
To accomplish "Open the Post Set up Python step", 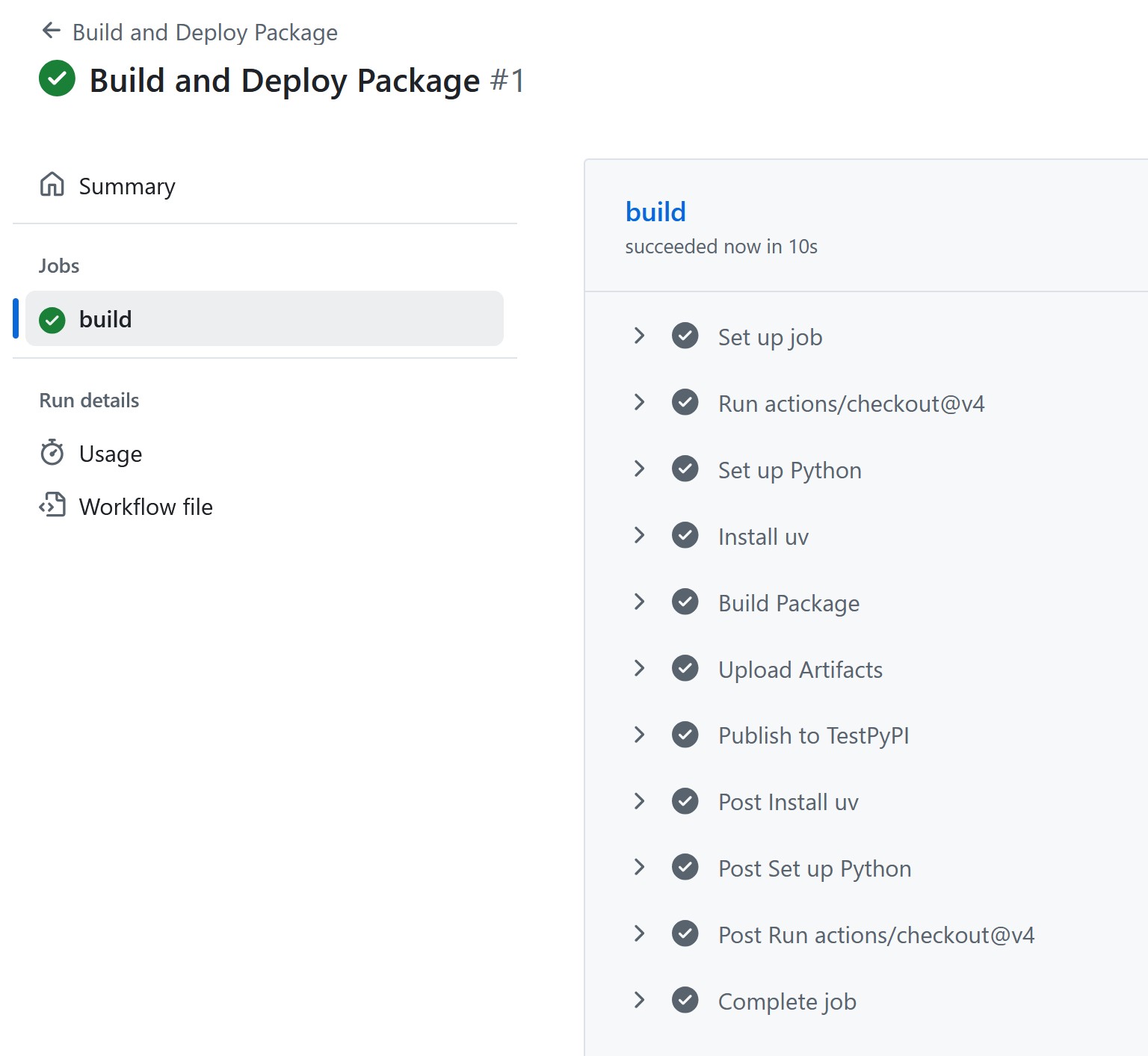I will pyautogui.click(x=814, y=868).
